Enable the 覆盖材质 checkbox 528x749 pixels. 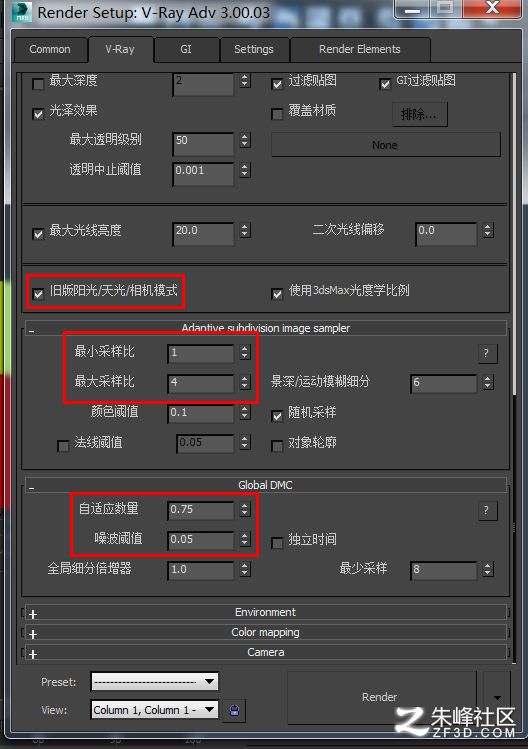(x=277, y=114)
